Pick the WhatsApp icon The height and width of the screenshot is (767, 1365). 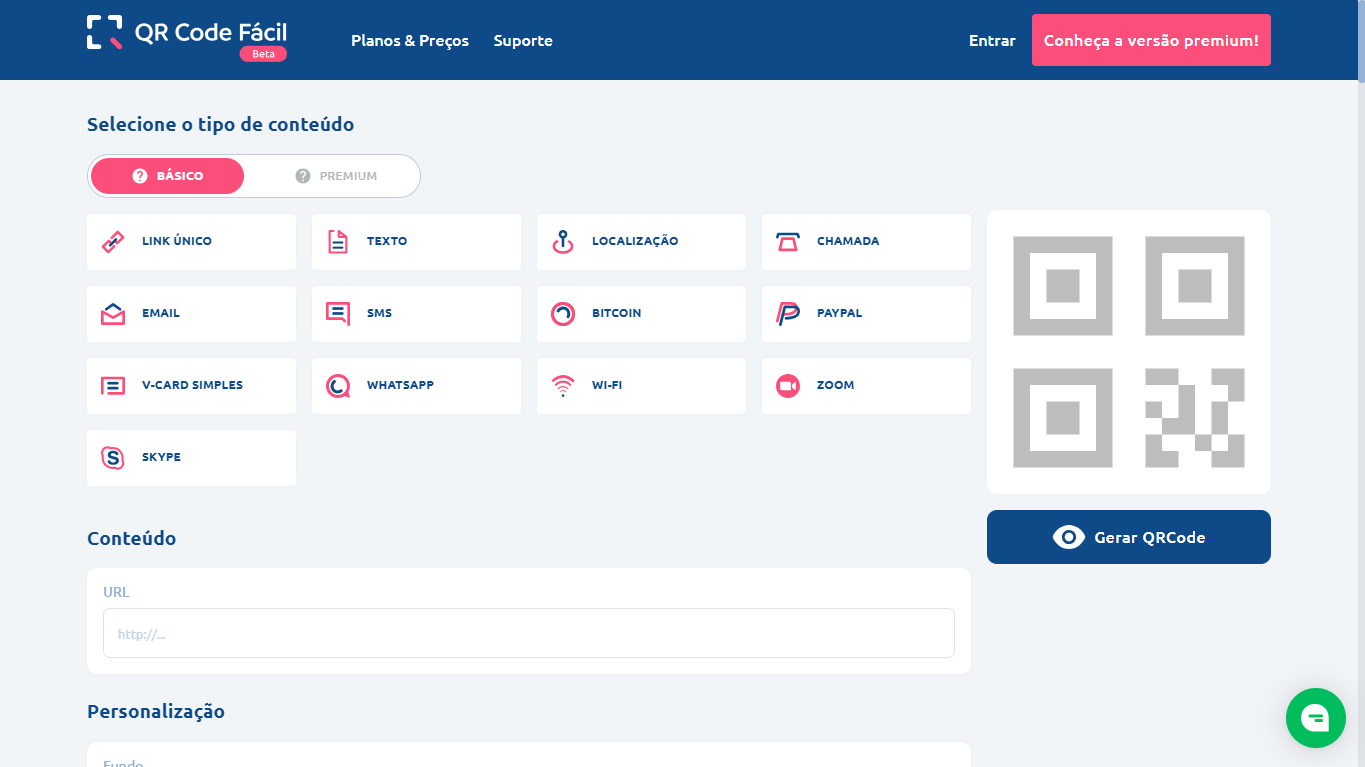[338, 386]
